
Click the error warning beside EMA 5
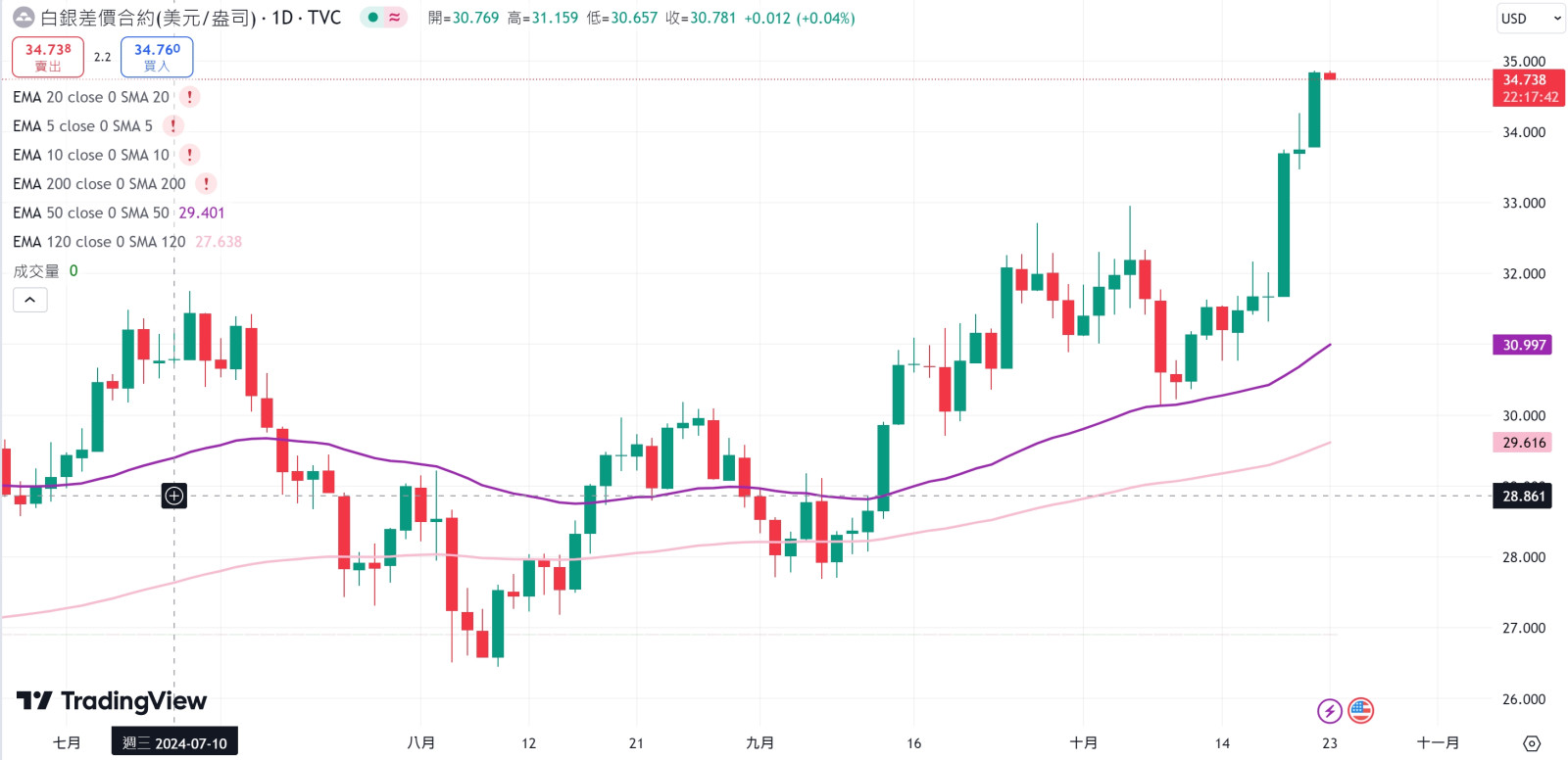pos(173,126)
